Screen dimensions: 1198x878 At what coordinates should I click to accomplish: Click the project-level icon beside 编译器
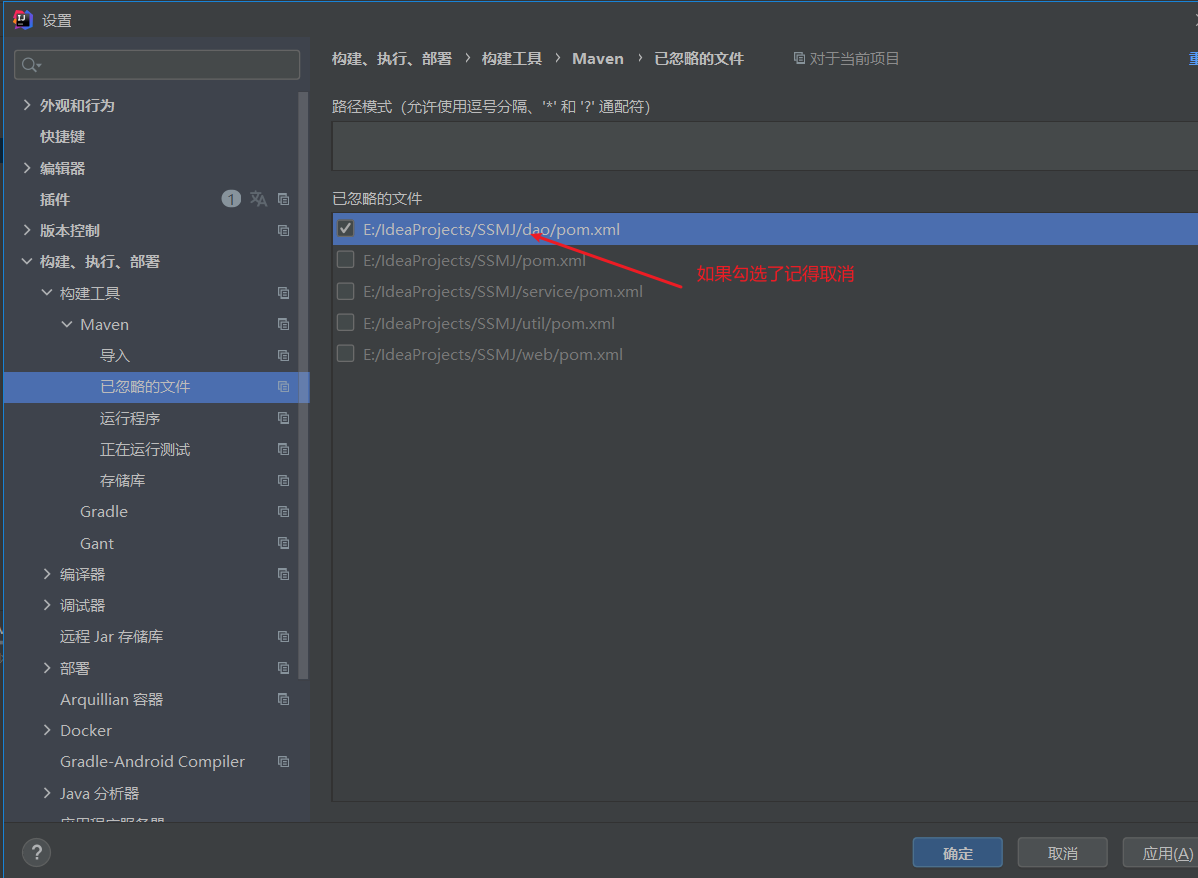283,574
